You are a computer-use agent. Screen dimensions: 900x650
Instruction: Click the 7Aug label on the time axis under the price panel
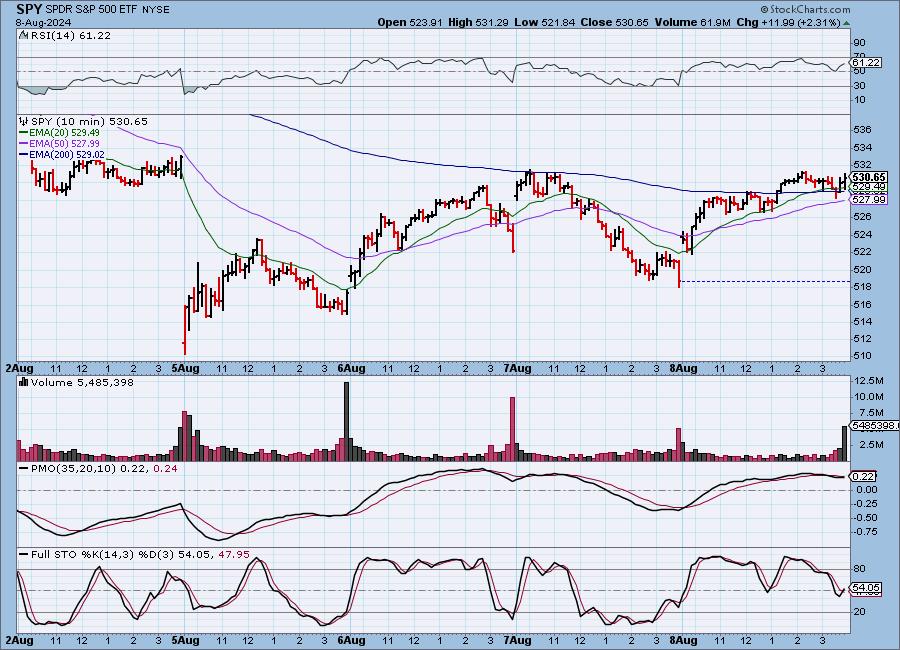[x=517, y=369]
